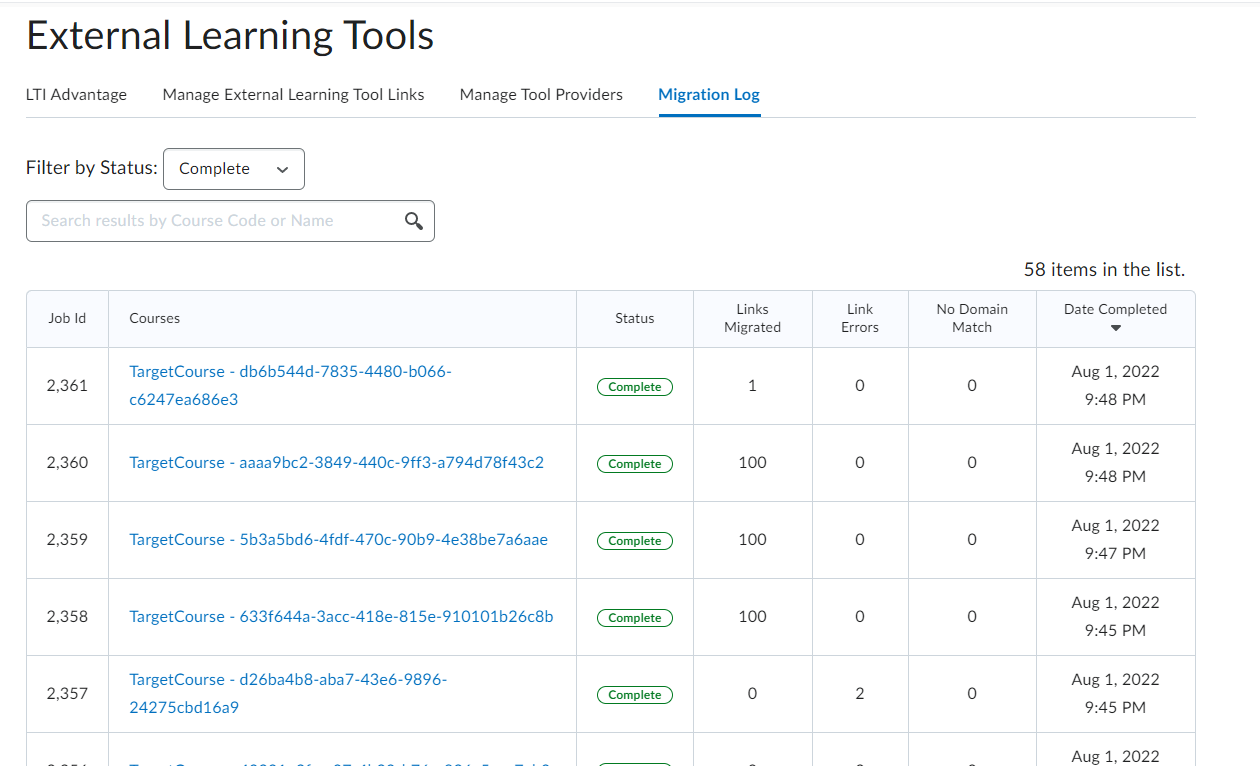Screen dimensions: 1260x766
Task: Open TargetCourse 5b3a5bd6 link for job 2,359
Action: pyautogui.click(x=338, y=540)
